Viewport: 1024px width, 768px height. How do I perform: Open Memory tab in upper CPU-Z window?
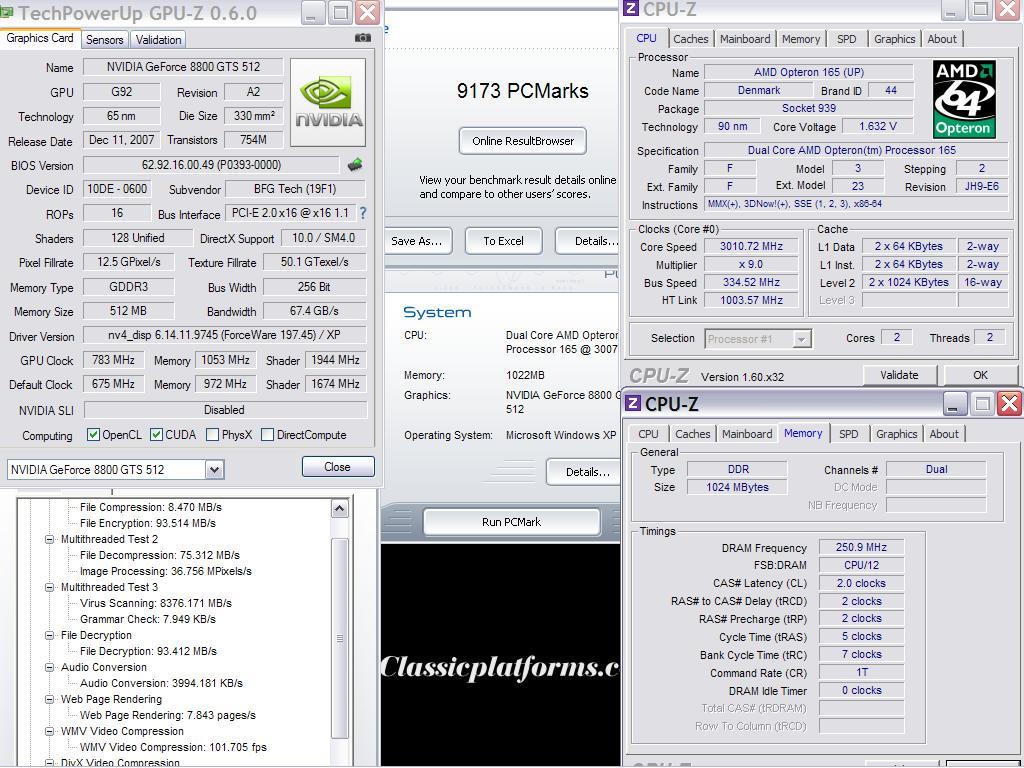[x=801, y=39]
